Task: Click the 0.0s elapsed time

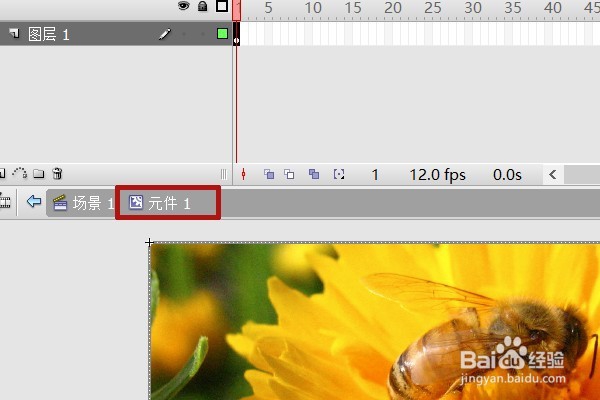Action: tap(507, 175)
